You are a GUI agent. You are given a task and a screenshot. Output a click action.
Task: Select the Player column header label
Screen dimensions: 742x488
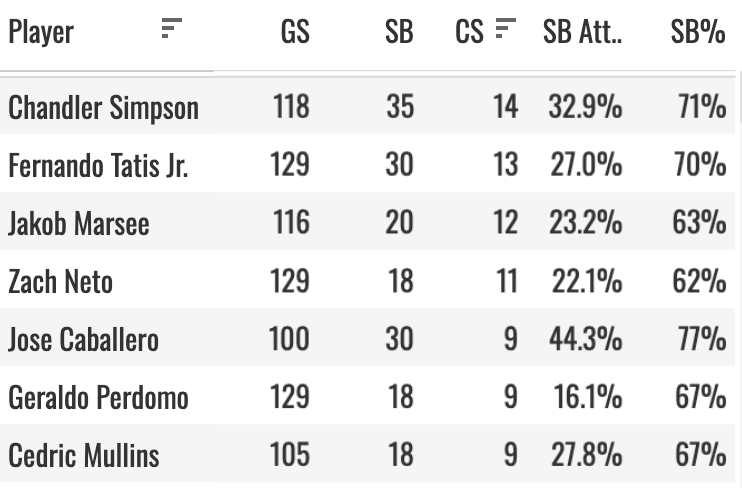[41, 33]
